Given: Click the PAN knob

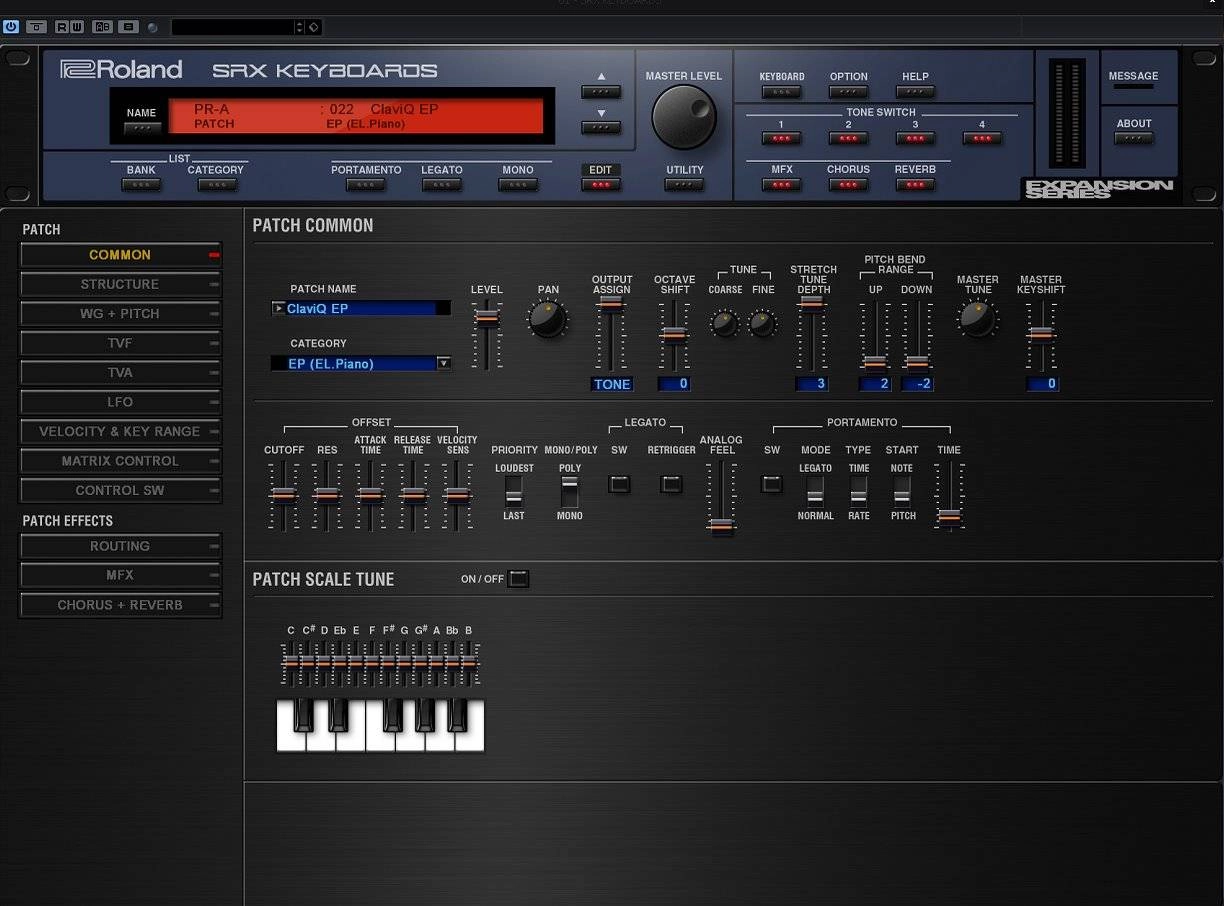Looking at the screenshot, I should [x=548, y=320].
